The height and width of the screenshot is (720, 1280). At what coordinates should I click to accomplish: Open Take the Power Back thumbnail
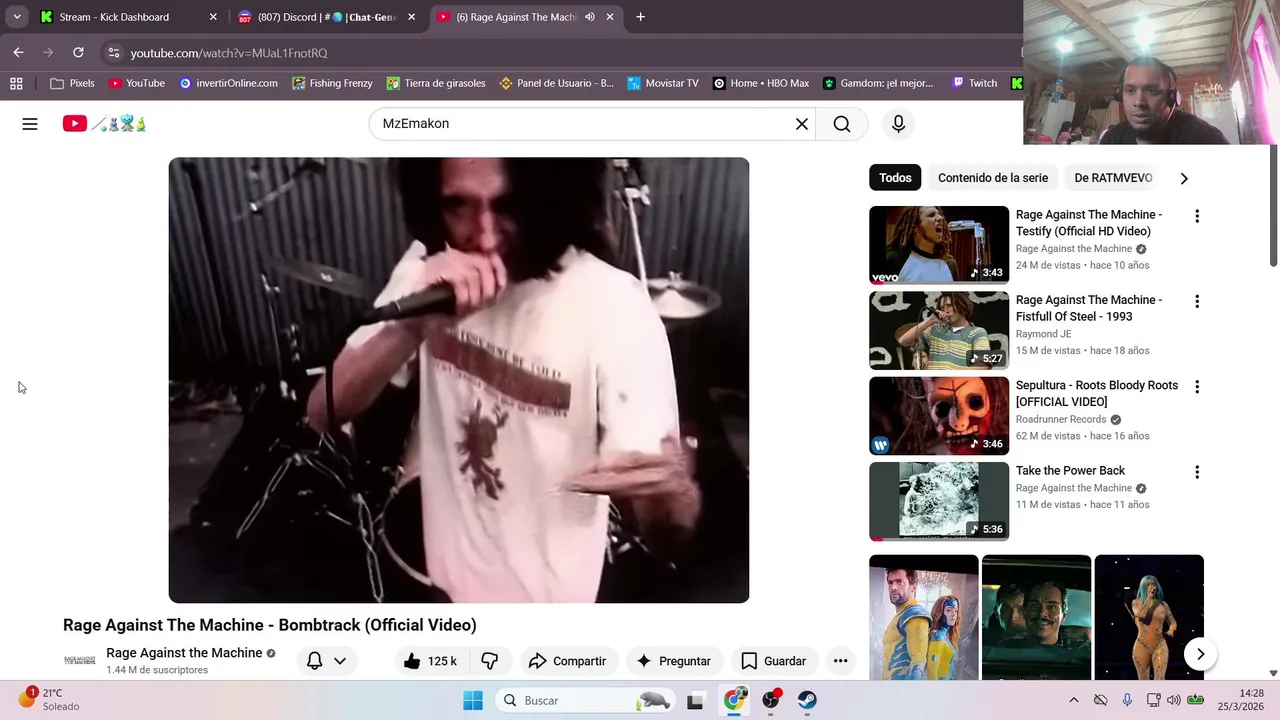point(939,501)
